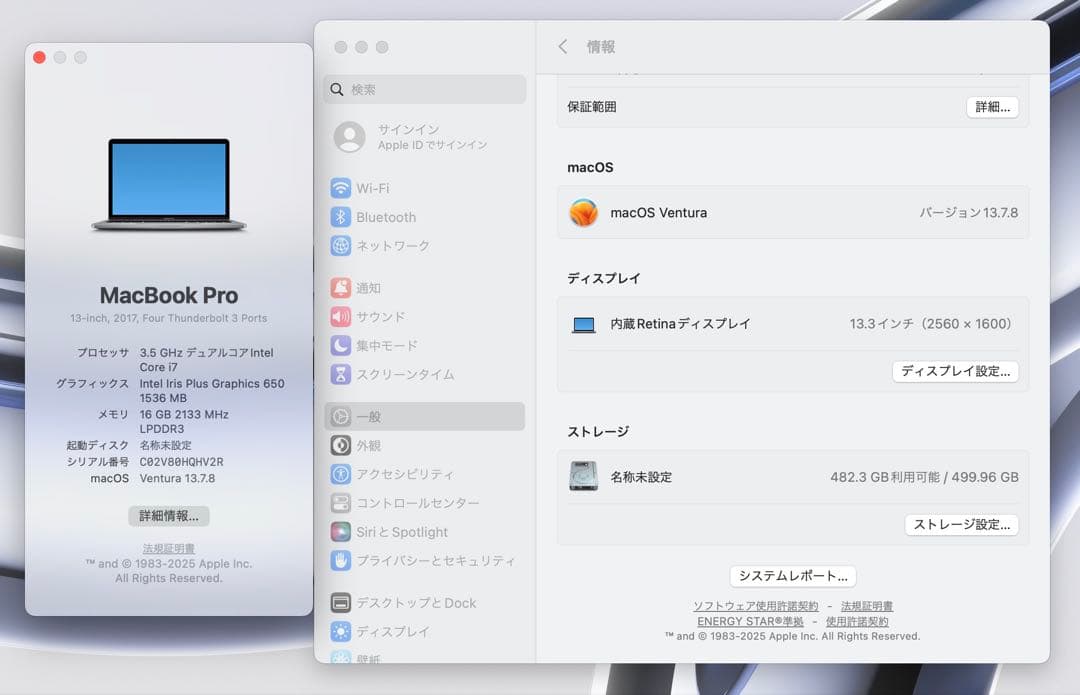Click the MacBook Pro laptop image
This screenshot has height=695, width=1080.
(x=169, y=185)
